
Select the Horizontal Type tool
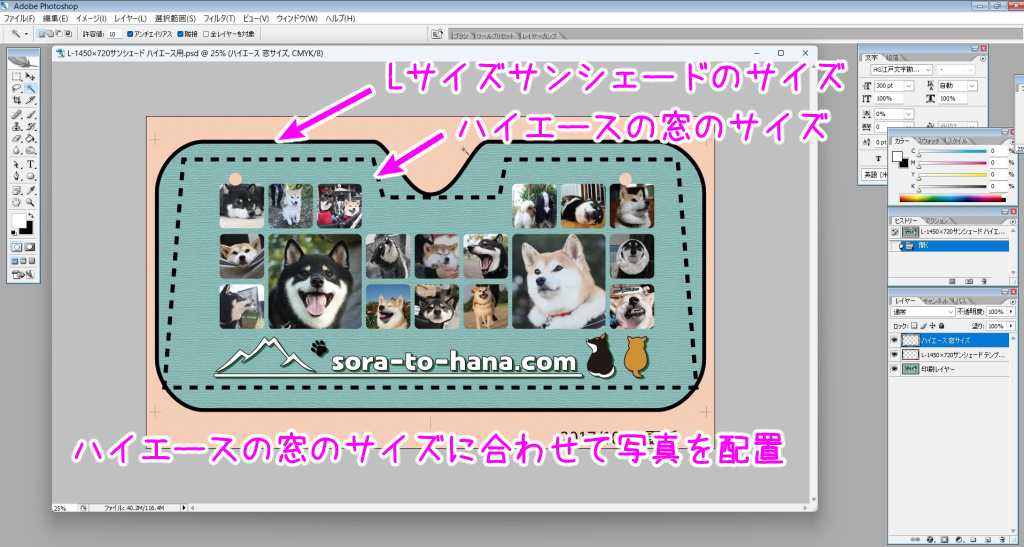31,164
